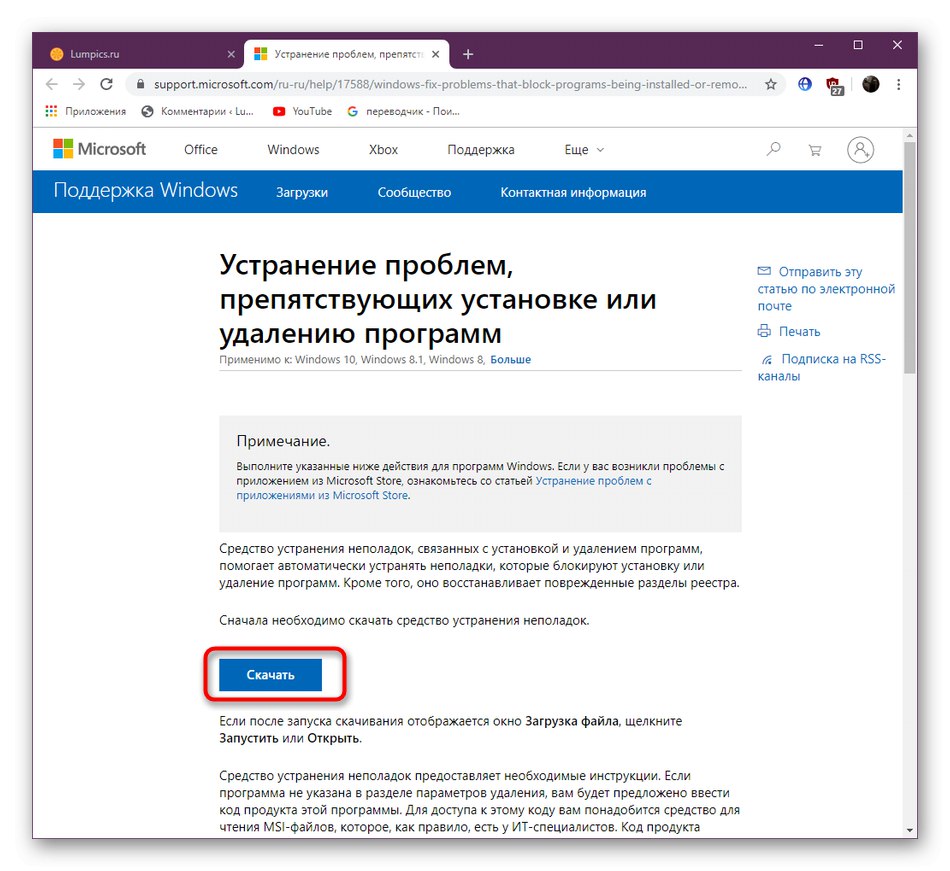The image size is (950, 871).
Task: Bookmark this page with the star icon
Action: pyautogui.click(x=771, y=84)
